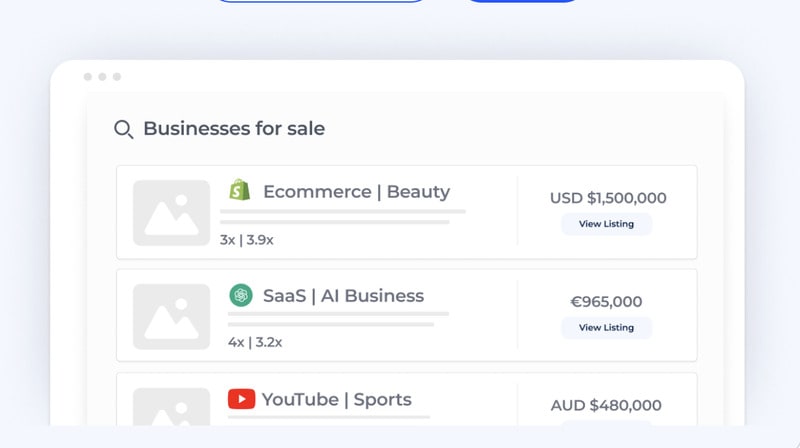Viewport: 800px width, 448px height.
Task: Open the SaaS | AI Business listing title
Action: point(343,295)
